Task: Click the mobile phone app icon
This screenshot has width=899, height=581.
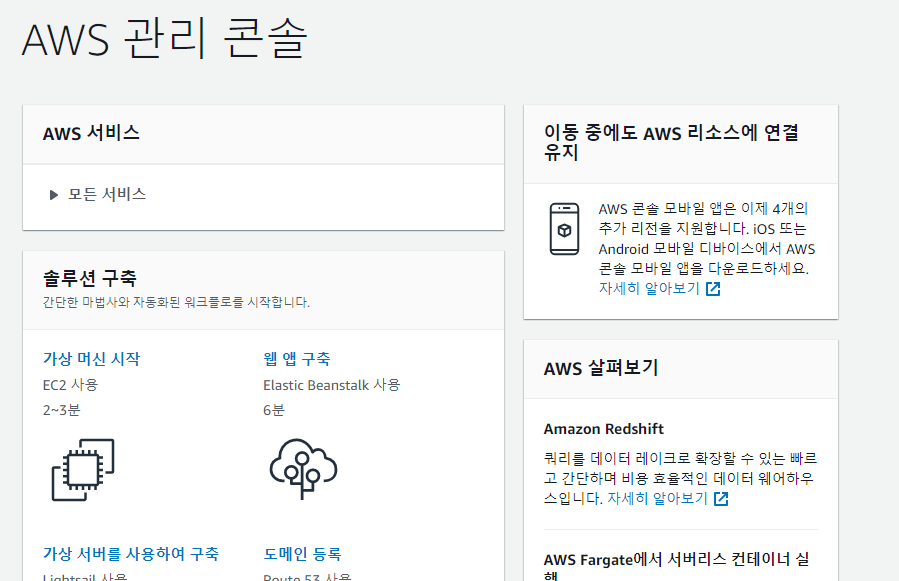Action: tap(564, 229)
